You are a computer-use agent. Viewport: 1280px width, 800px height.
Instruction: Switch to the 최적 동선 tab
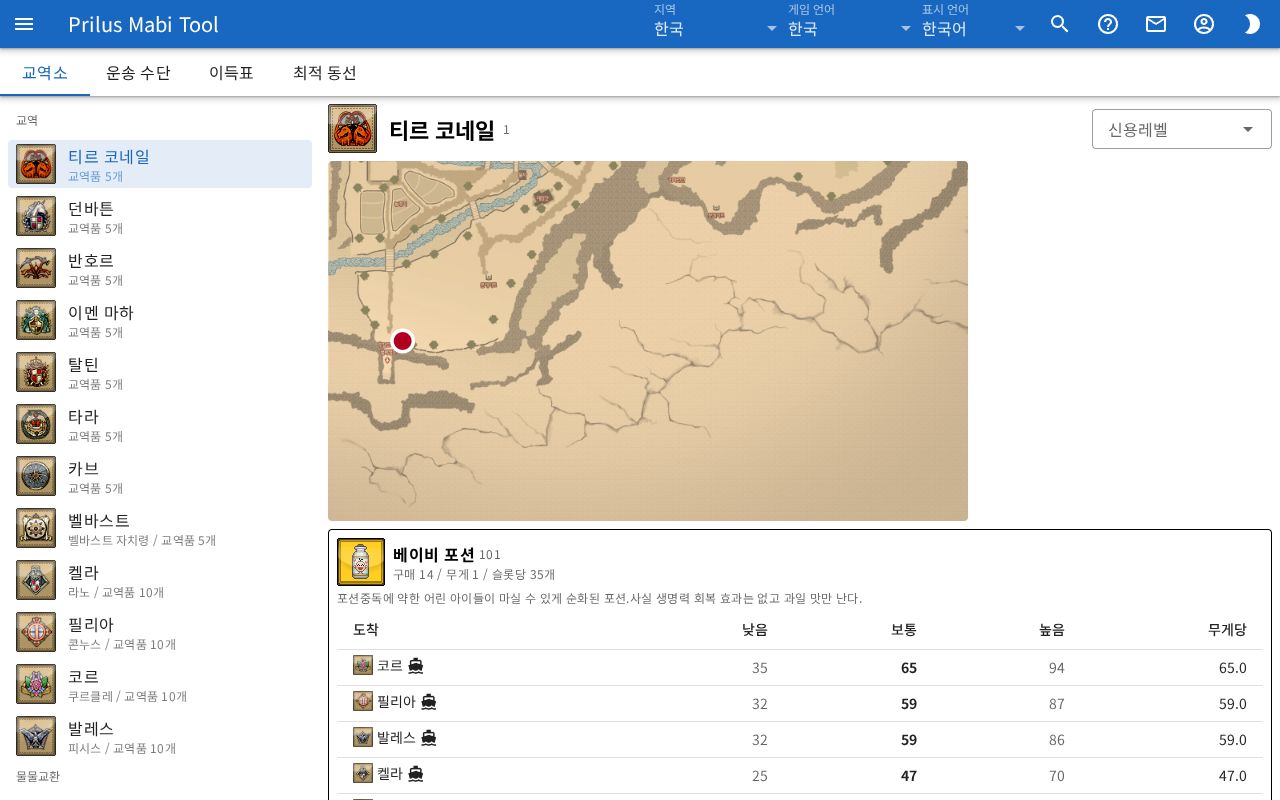(325, 73)
